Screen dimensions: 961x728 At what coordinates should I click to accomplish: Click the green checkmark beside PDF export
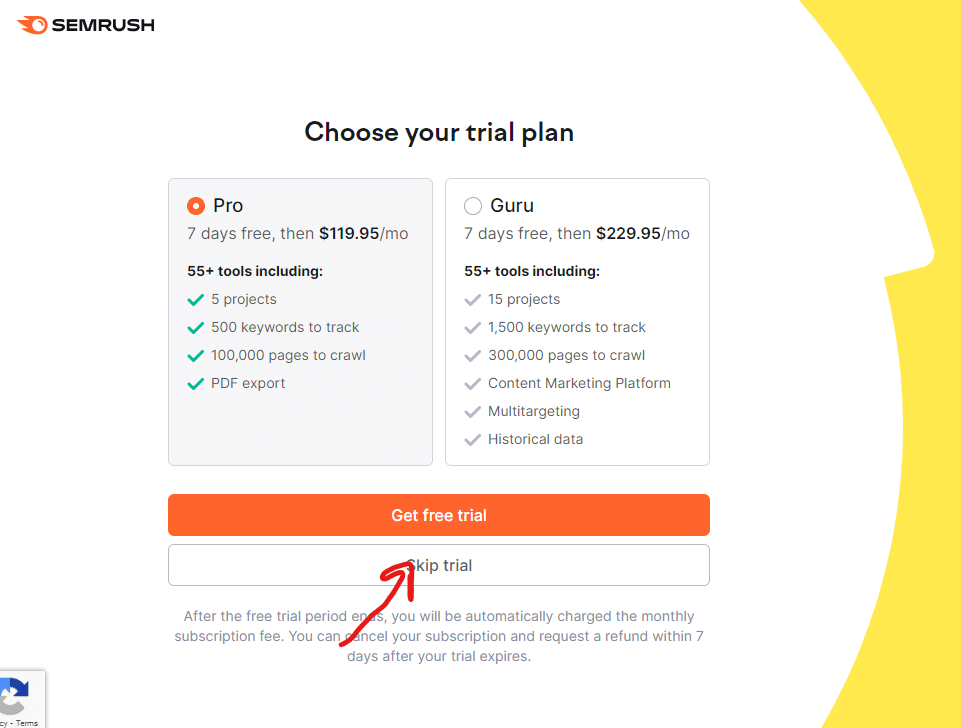196,383
